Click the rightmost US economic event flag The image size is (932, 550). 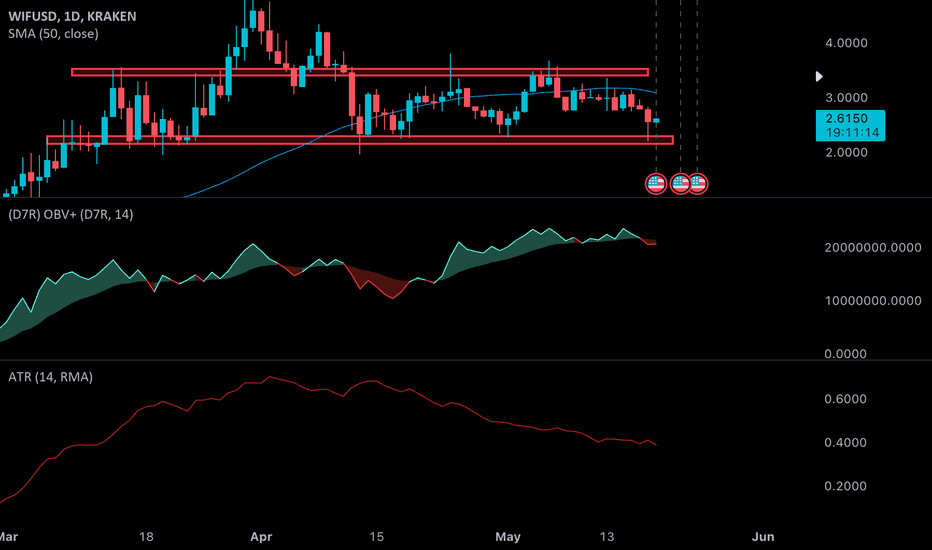pos(698,184)
